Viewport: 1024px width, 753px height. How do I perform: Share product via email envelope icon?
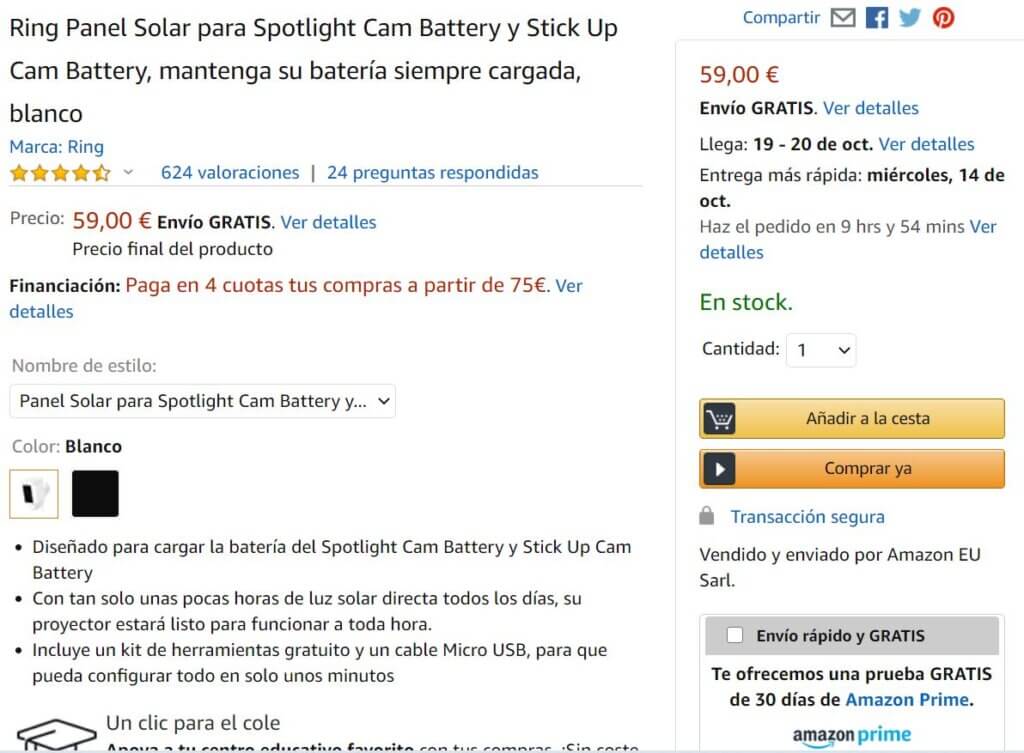click(x=843, y=18)
